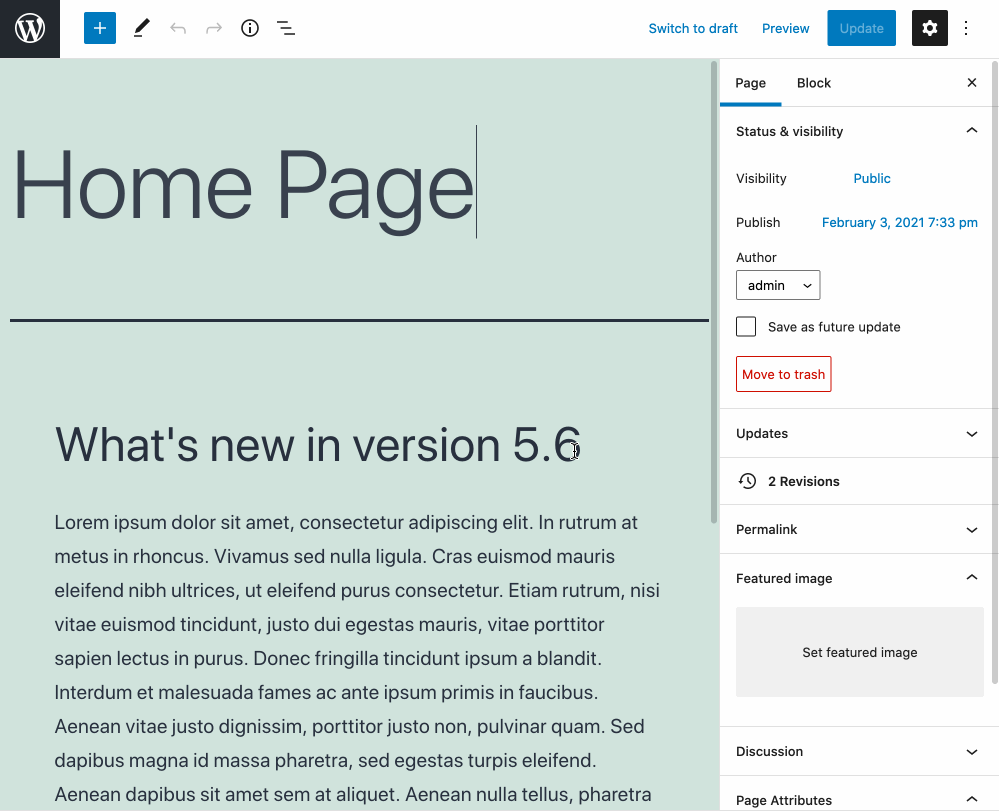The height and width of the screenshot is (811, 999).
Task: Open the three-dot Options menu
Action: tap(966, 28)
